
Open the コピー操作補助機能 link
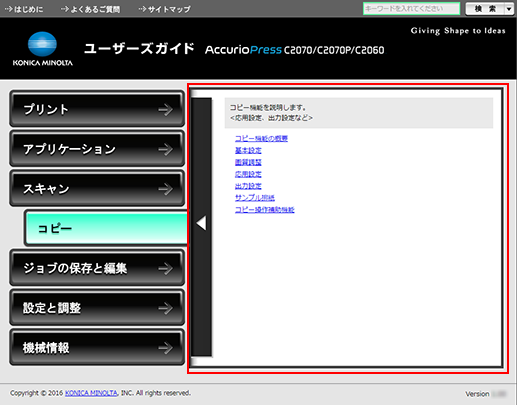coord(265,210)
